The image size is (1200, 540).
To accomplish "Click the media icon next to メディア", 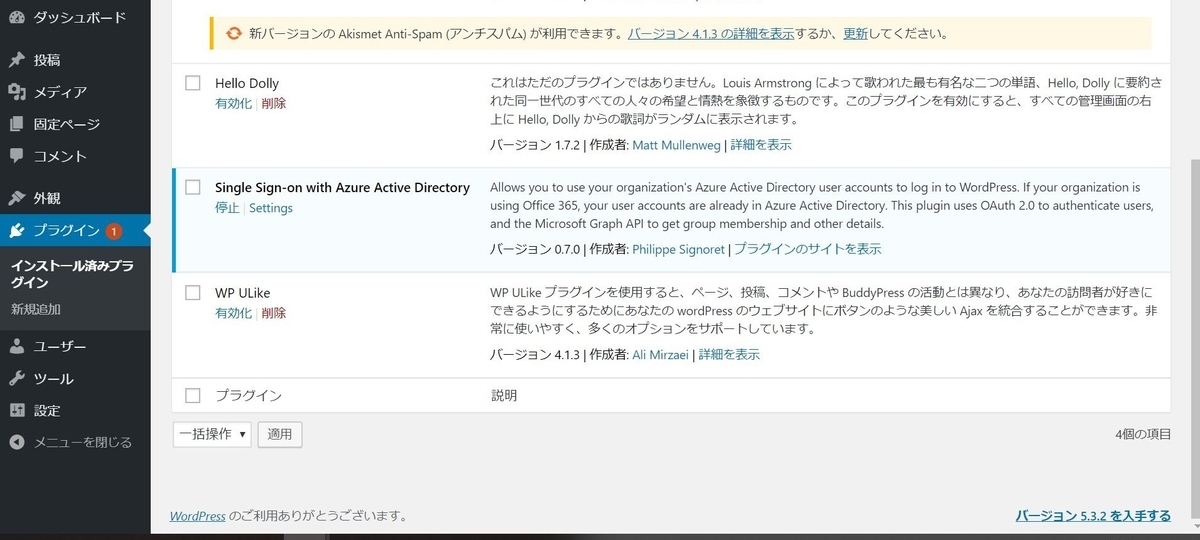I will click(x=17, y=92).
